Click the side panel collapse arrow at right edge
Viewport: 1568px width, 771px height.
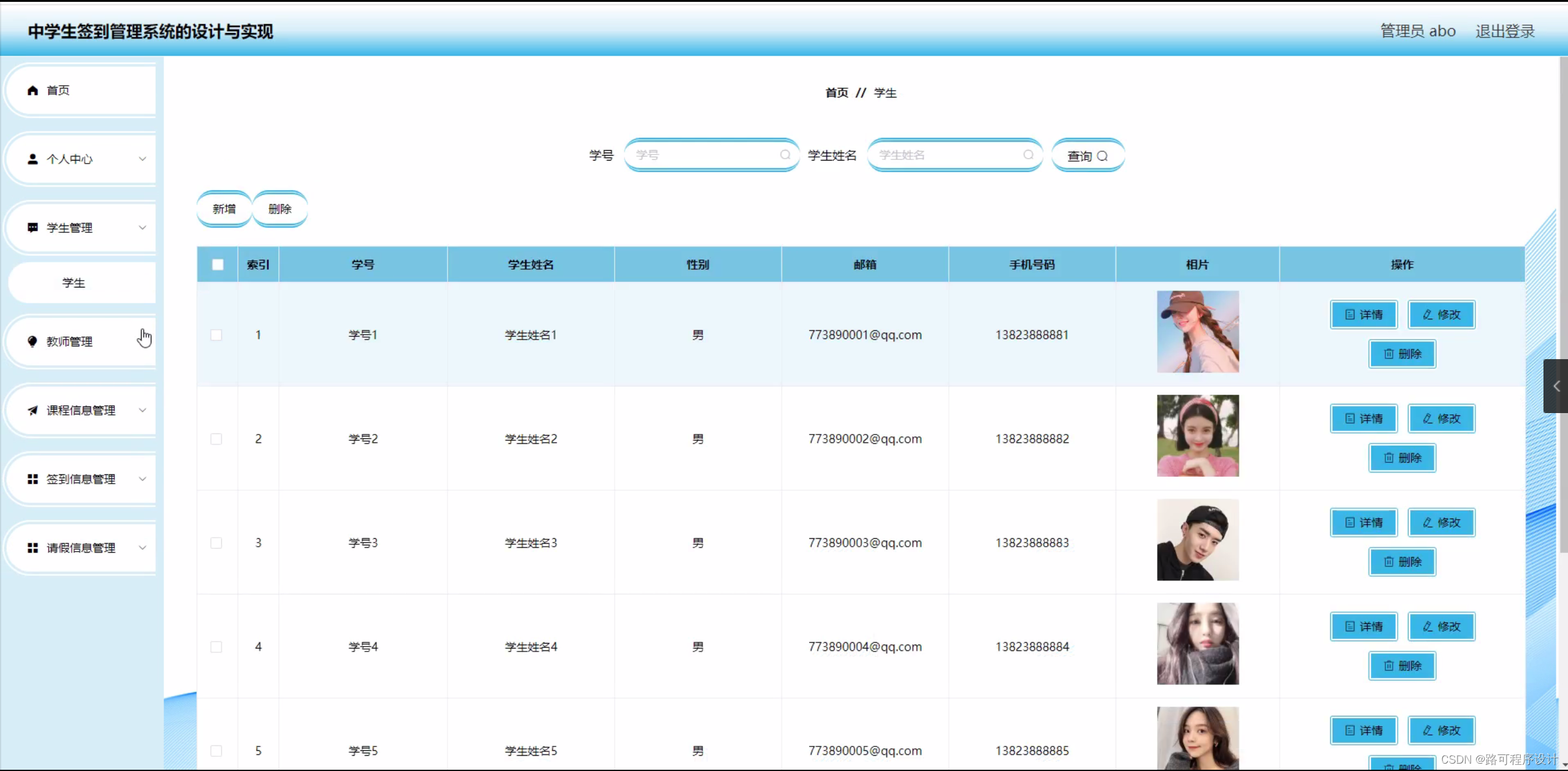point(1556,386)
